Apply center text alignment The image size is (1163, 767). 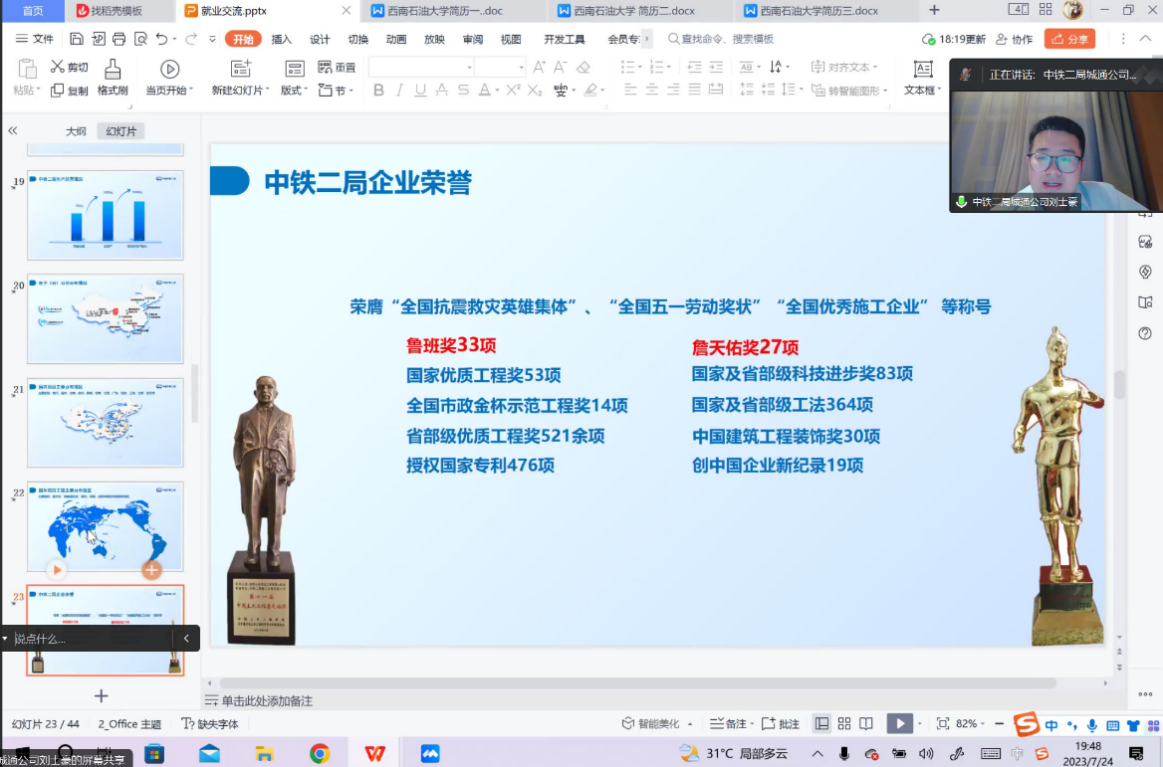(x=652, y=90)
